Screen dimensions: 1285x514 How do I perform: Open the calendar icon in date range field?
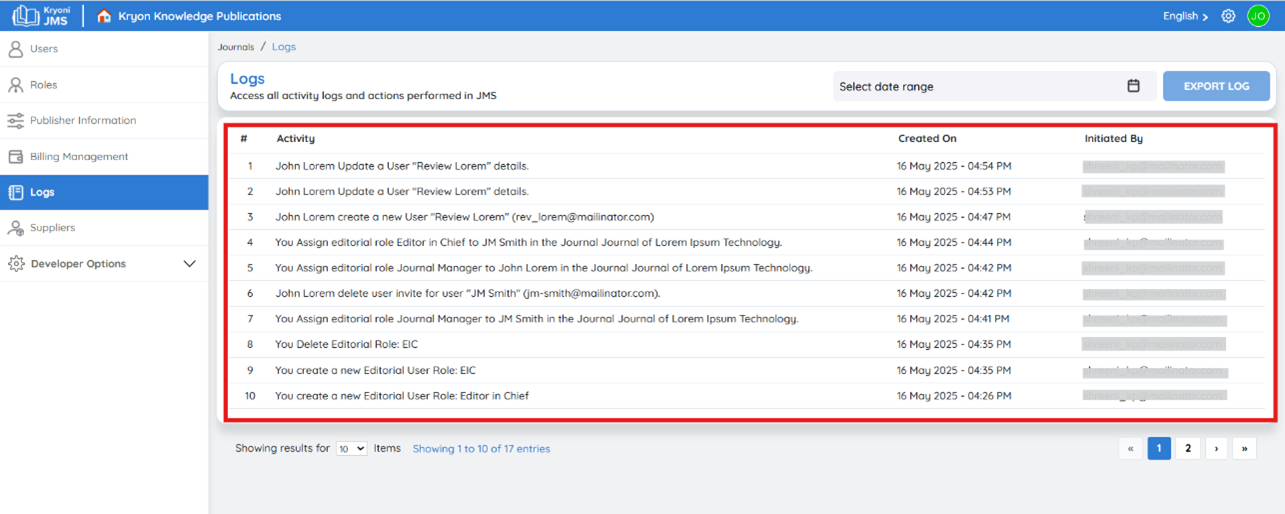(1133, 86)
